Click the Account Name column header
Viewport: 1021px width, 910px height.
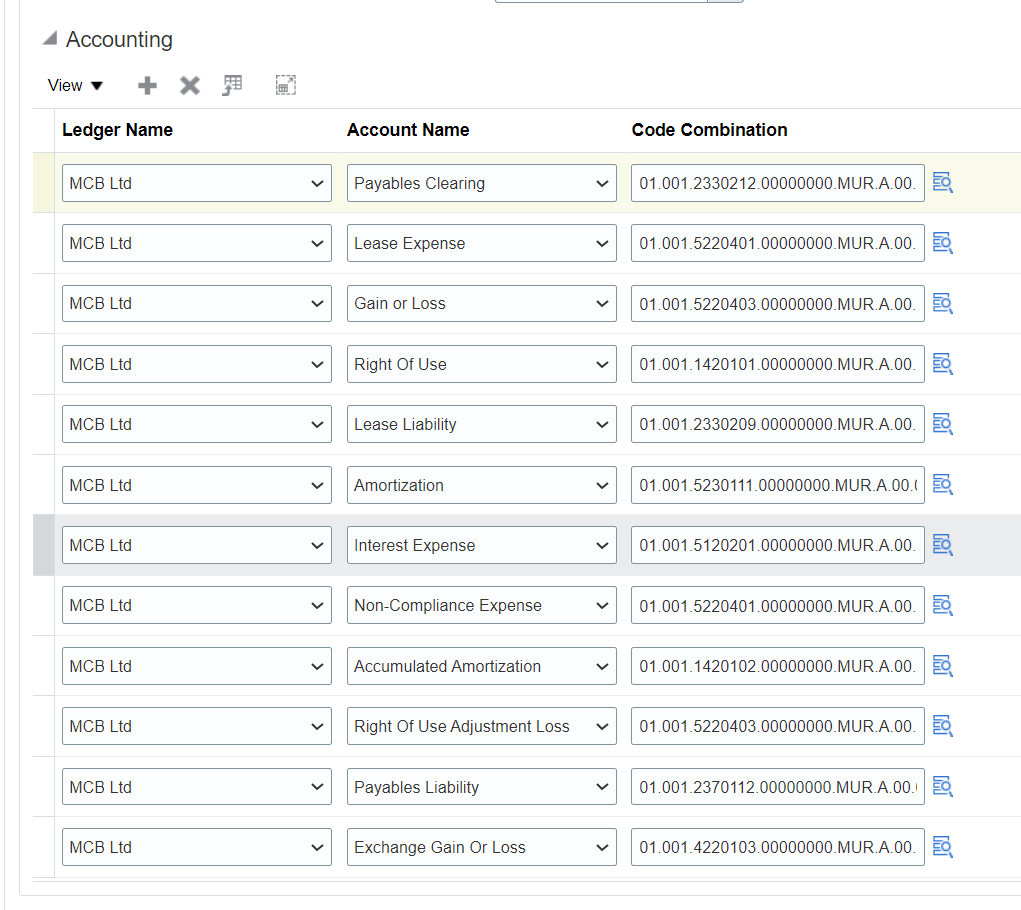(x=408, y=130)
